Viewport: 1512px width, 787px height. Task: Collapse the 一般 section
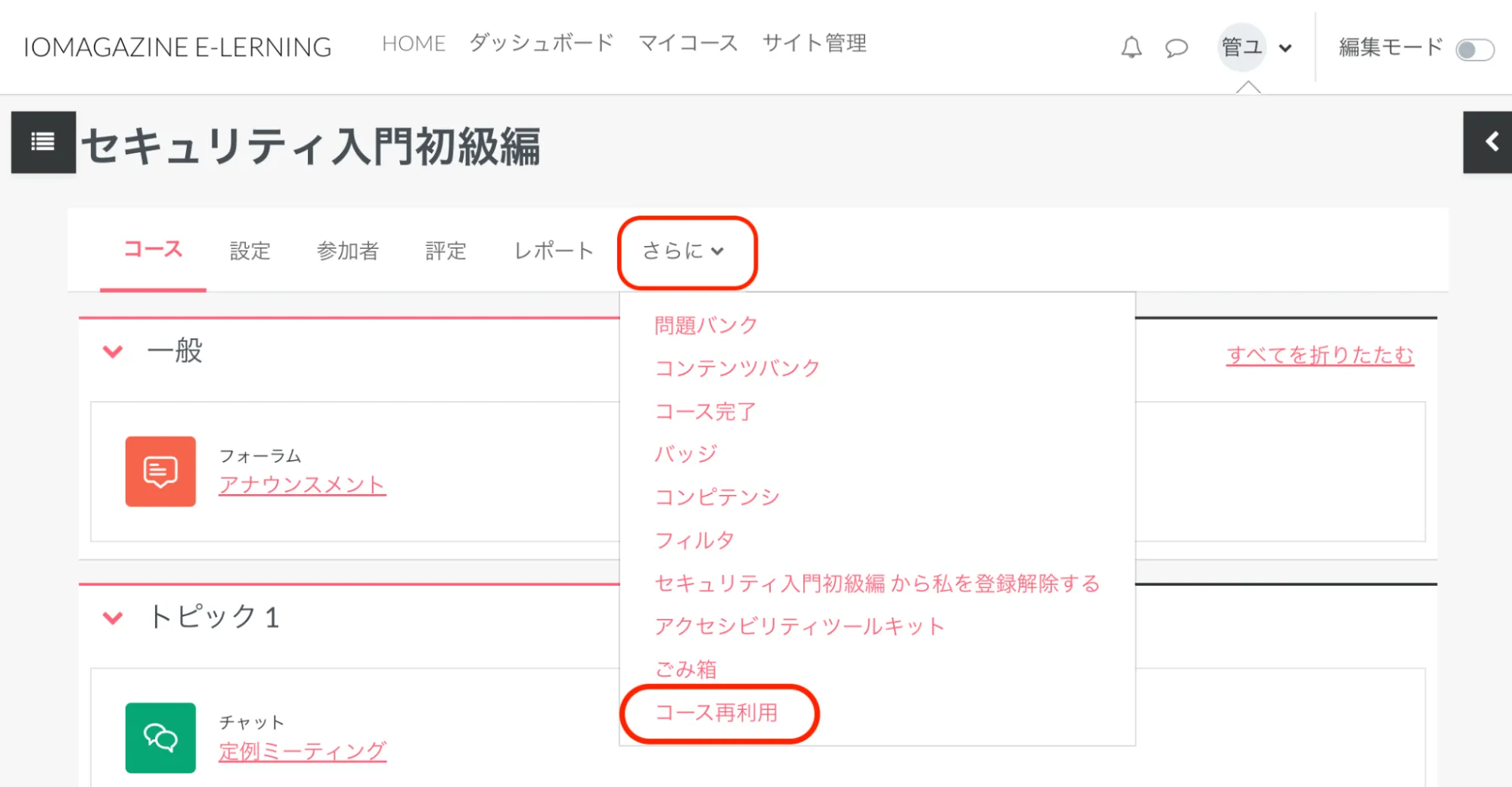coord(113,352)
